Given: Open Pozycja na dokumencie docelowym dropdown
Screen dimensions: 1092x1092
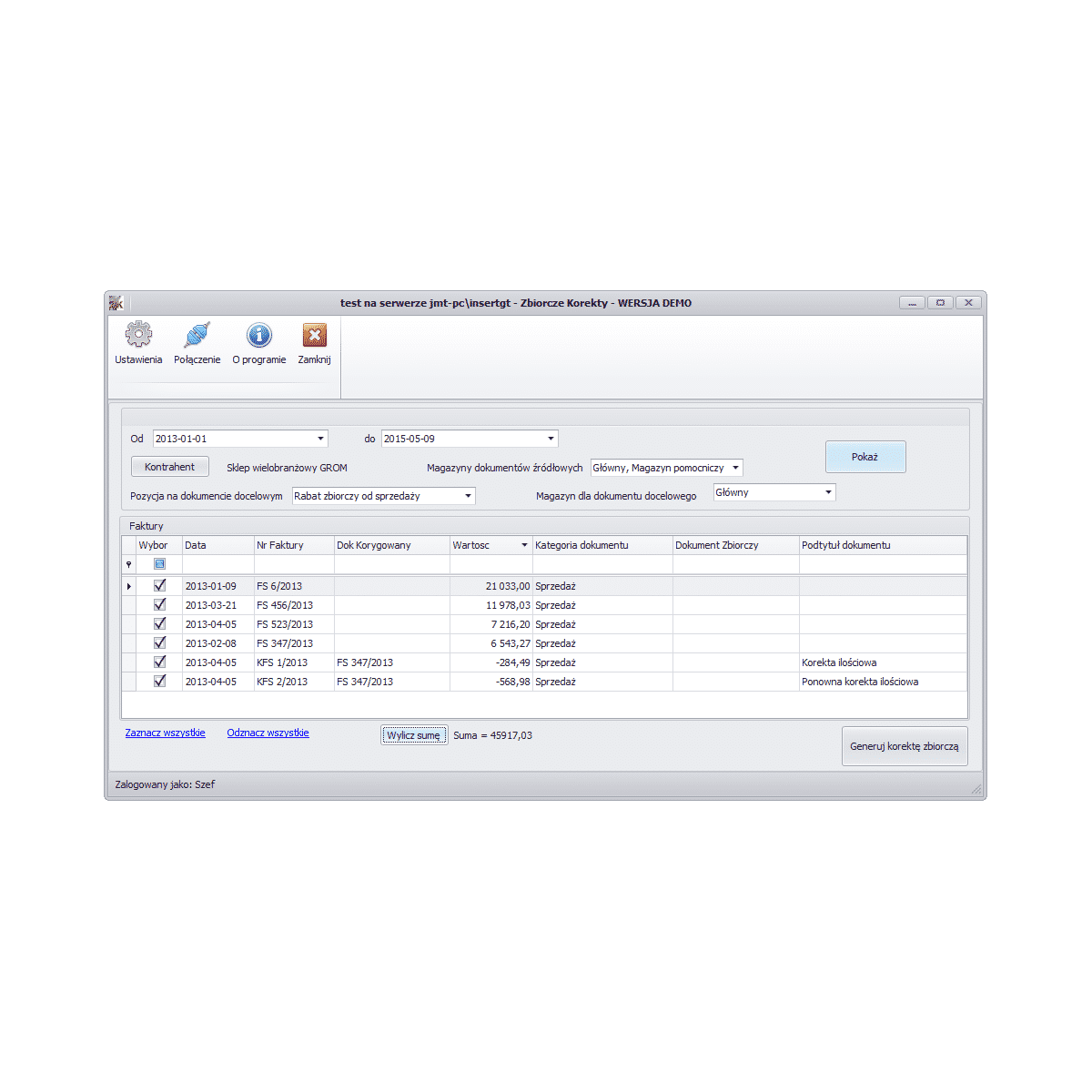Looking at the screenshot, I should (x=468, y=496).
